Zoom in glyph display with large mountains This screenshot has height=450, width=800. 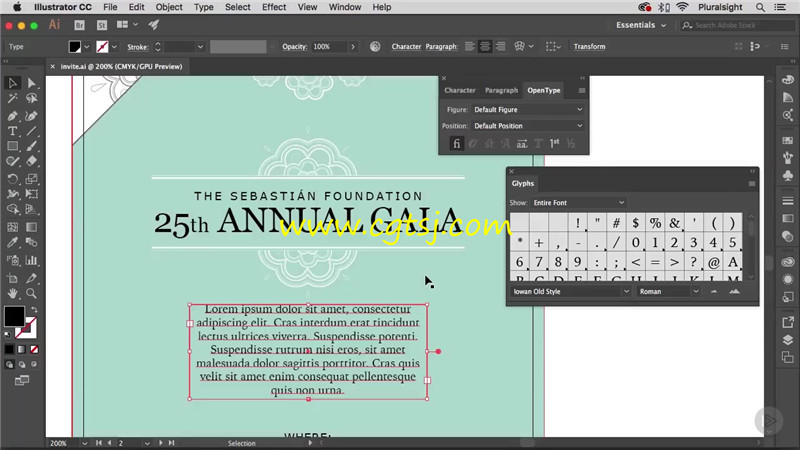coord(734,291)
